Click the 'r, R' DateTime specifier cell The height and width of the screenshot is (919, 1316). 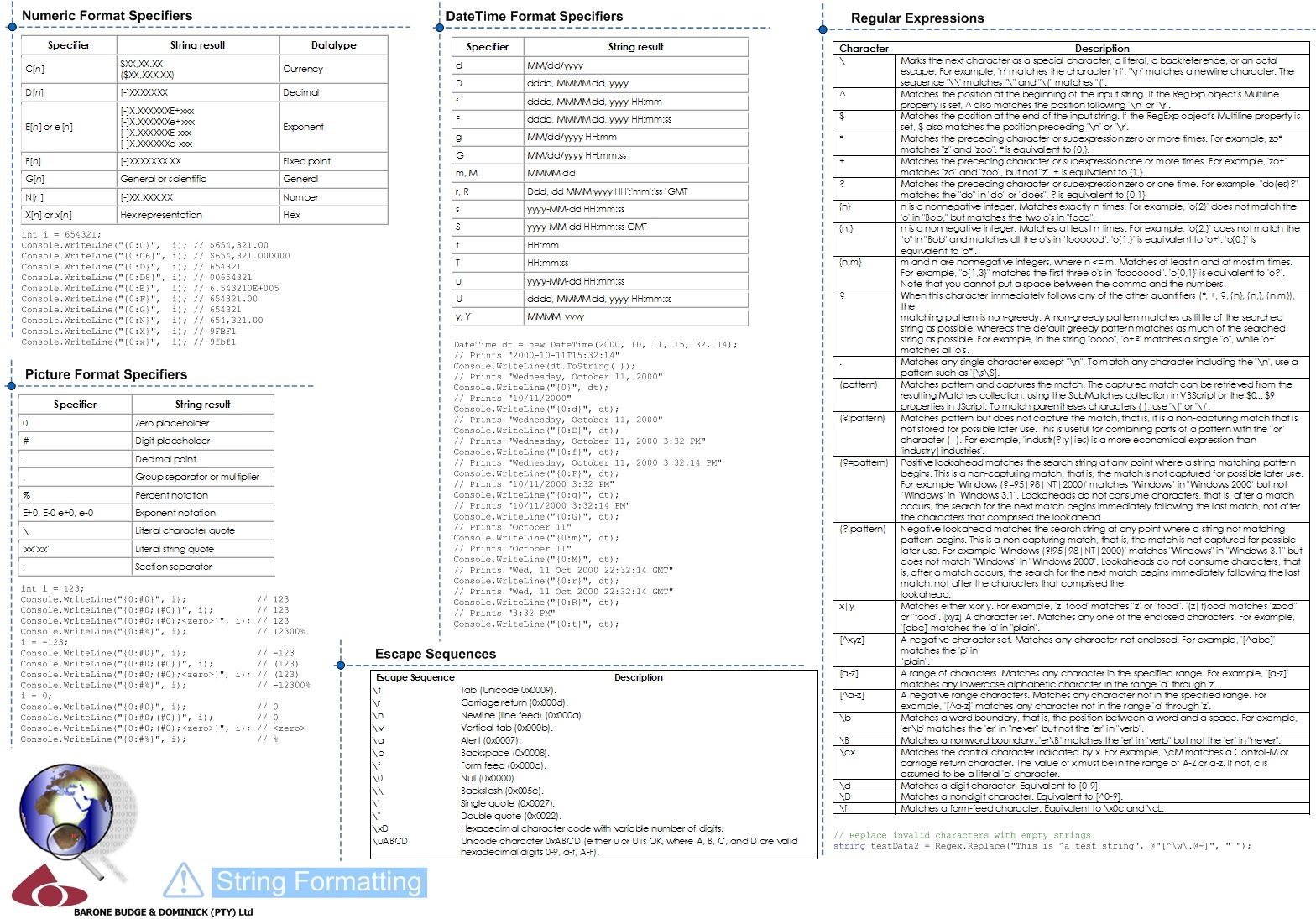coord(488,191)
